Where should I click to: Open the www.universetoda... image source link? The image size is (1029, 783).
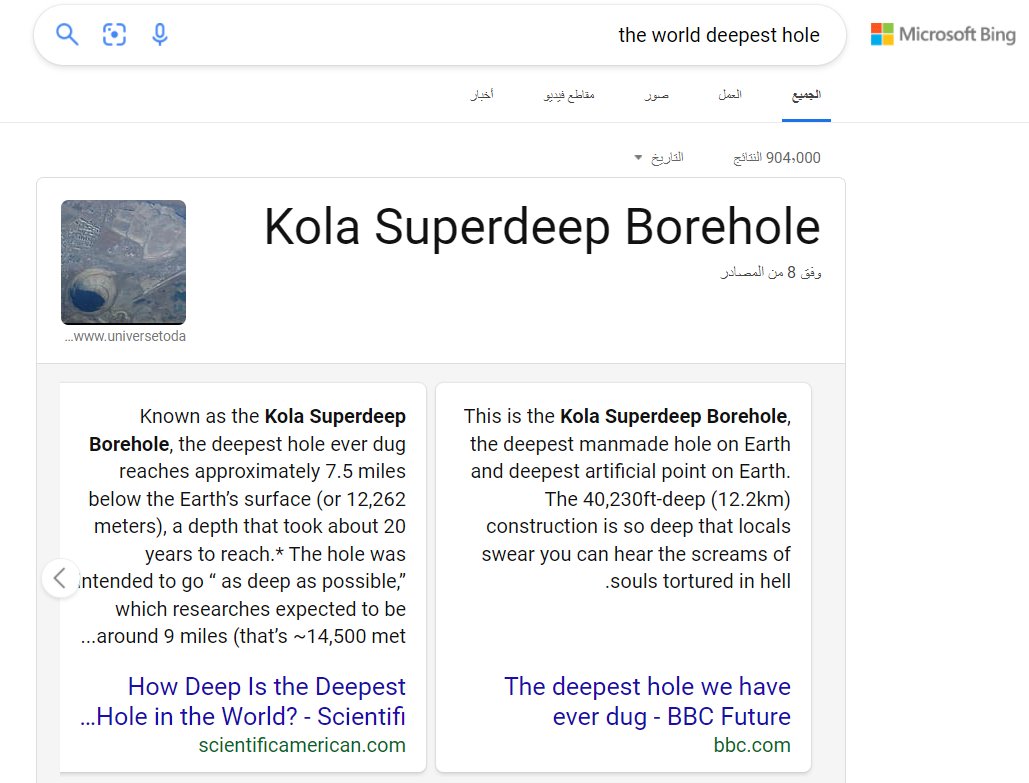125,336
